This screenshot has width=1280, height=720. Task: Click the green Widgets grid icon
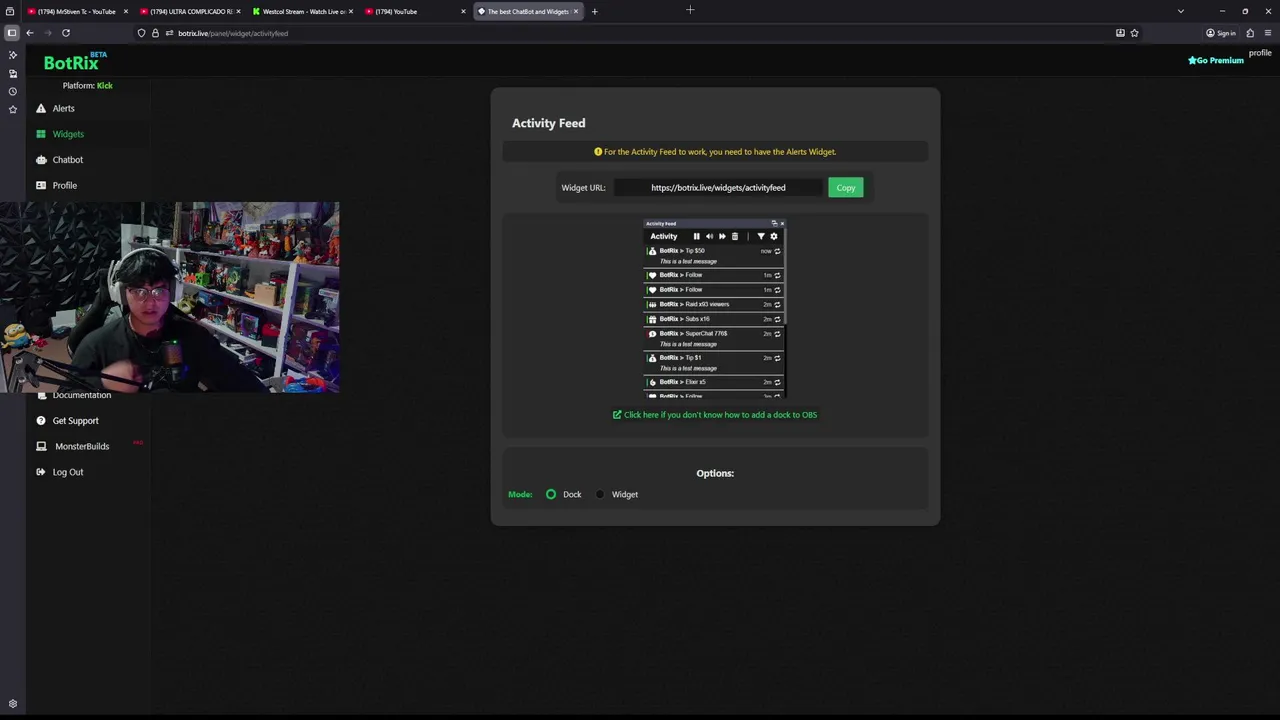pyautogui.click(x=41, y=134)
